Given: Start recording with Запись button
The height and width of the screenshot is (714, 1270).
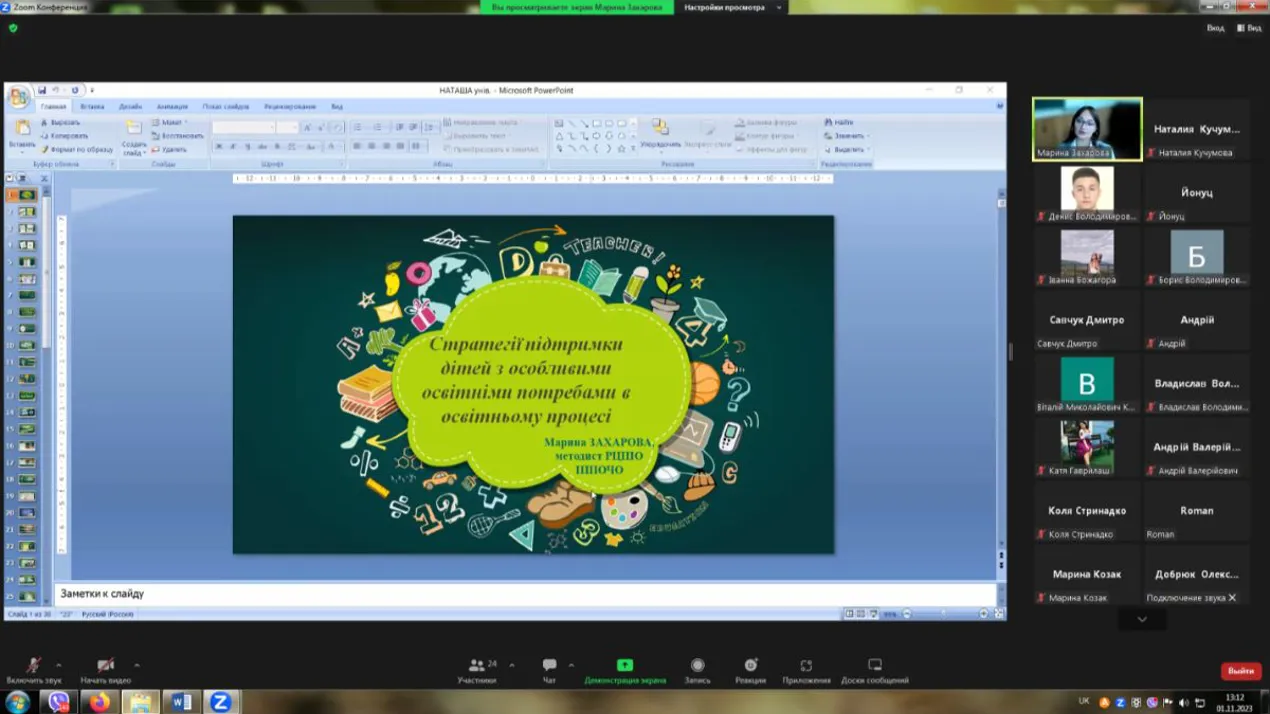Looking at the screenshot, I should coord(697,670).
